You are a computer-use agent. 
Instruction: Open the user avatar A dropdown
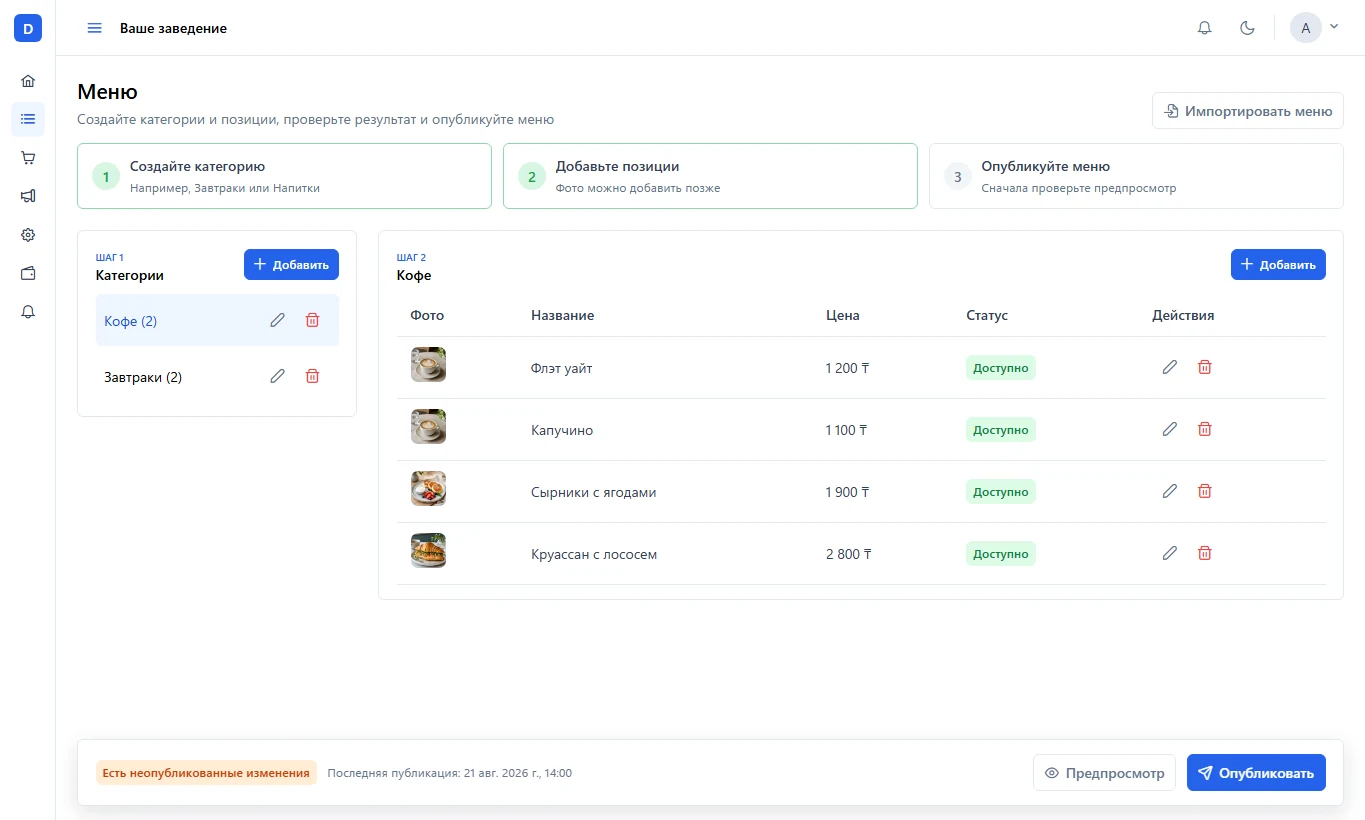(x=1314, y=28)
